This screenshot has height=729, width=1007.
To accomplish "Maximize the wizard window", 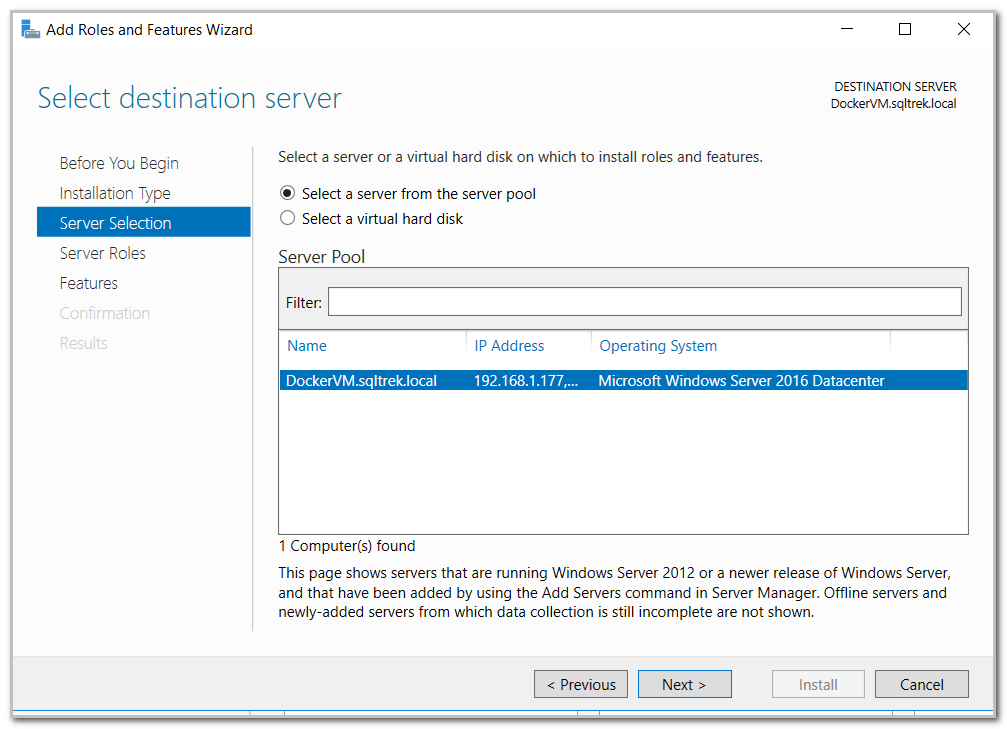I will tap(905, 30).
